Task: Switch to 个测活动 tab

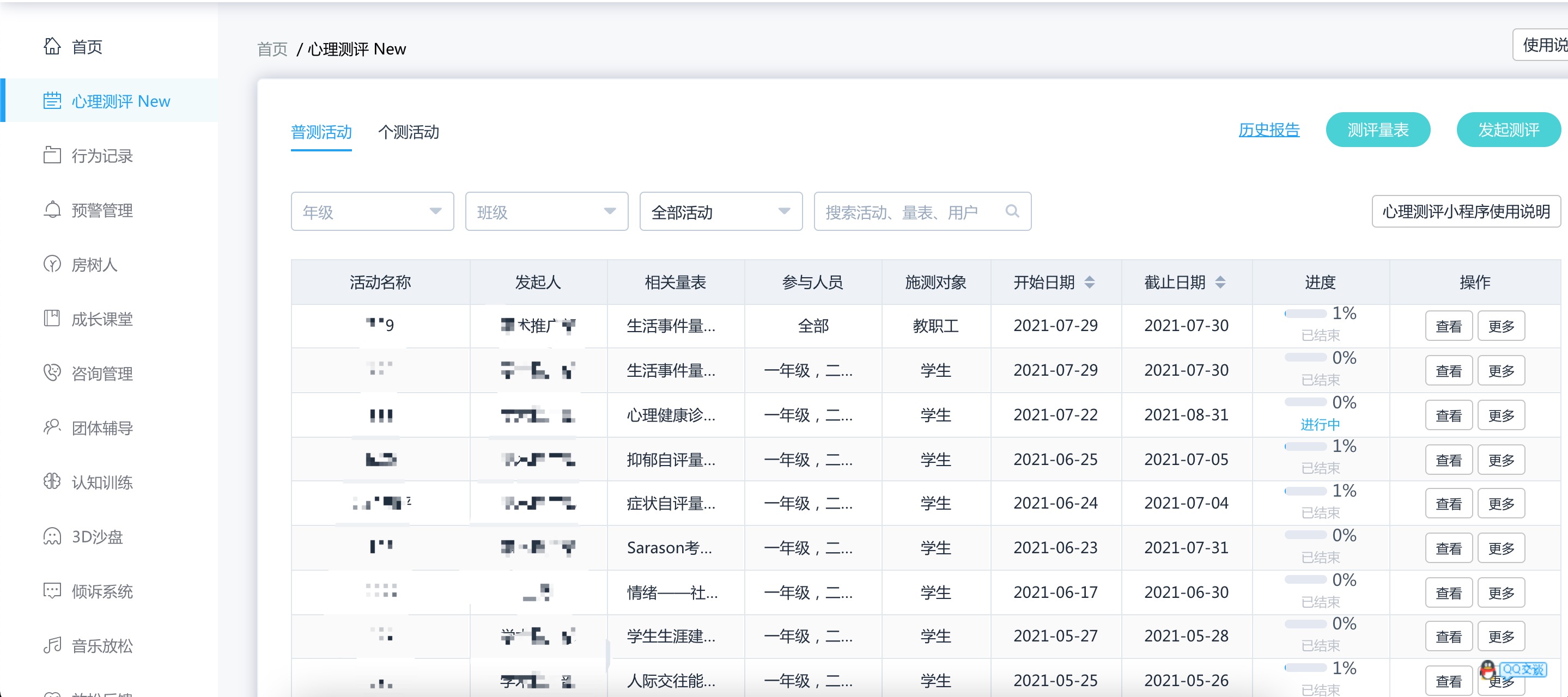Action: point(408,132)
